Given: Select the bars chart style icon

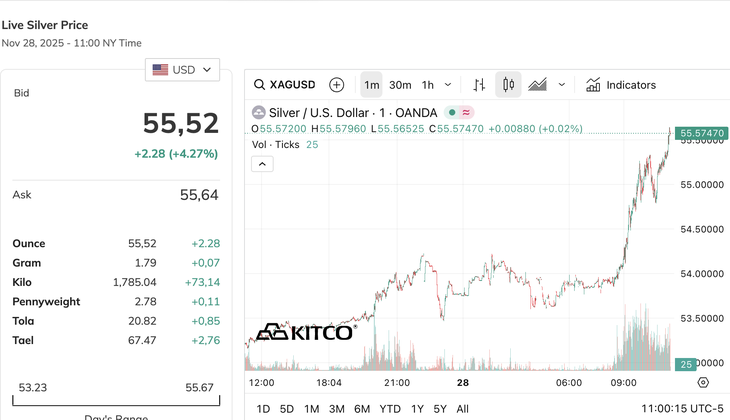Looking at the screenshot, I should [x=480, y=85].
